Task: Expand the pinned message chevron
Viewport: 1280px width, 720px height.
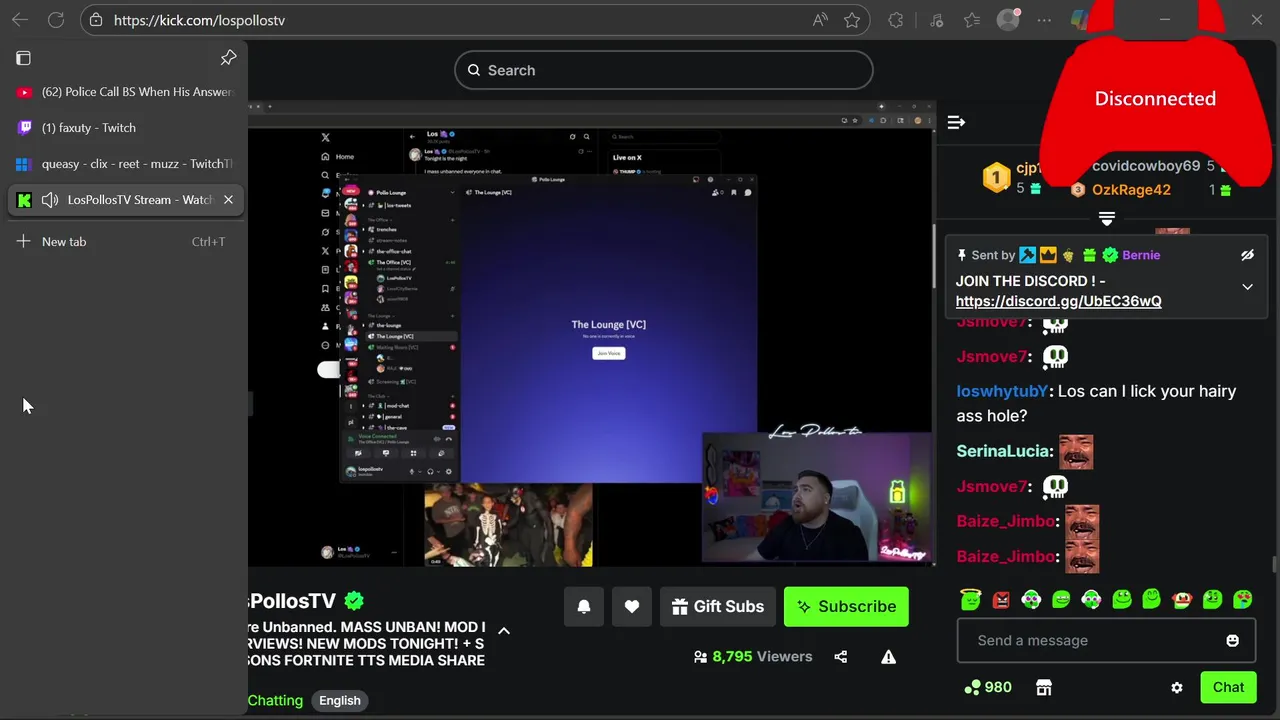Action: coord(1247,287)
